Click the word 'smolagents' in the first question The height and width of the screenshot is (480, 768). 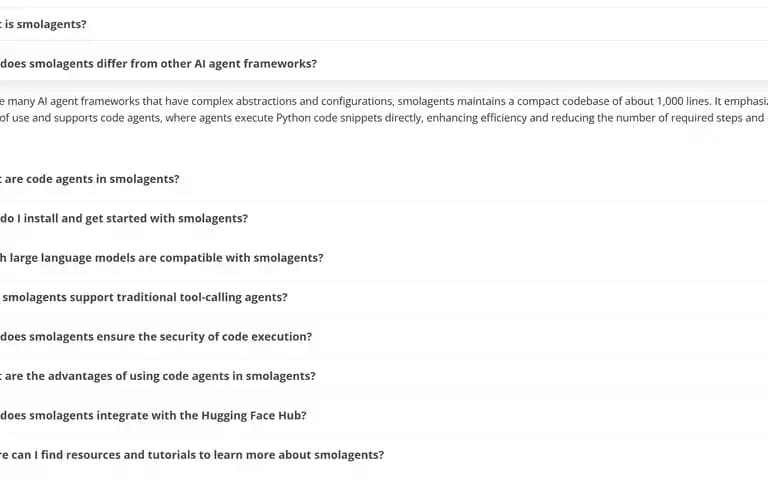[51, 24]
